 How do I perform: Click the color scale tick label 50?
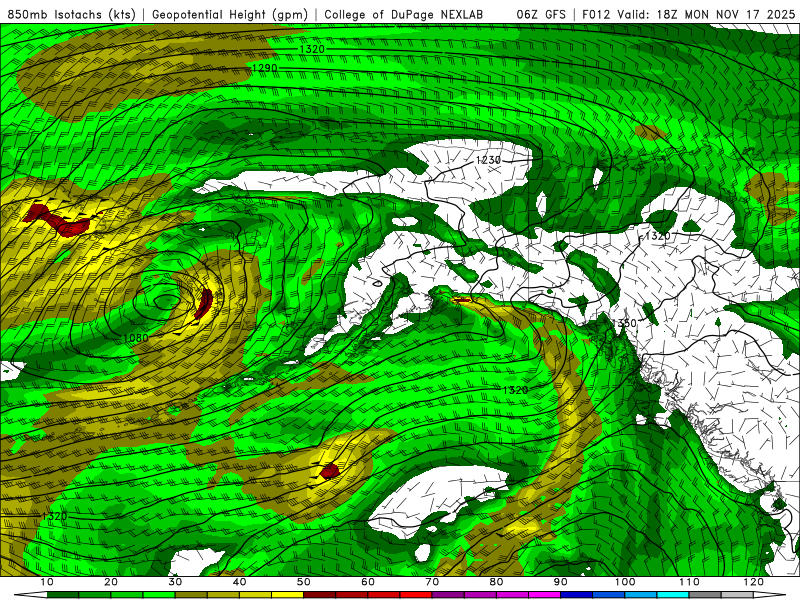pyautogui.click(x=304, y=582)
